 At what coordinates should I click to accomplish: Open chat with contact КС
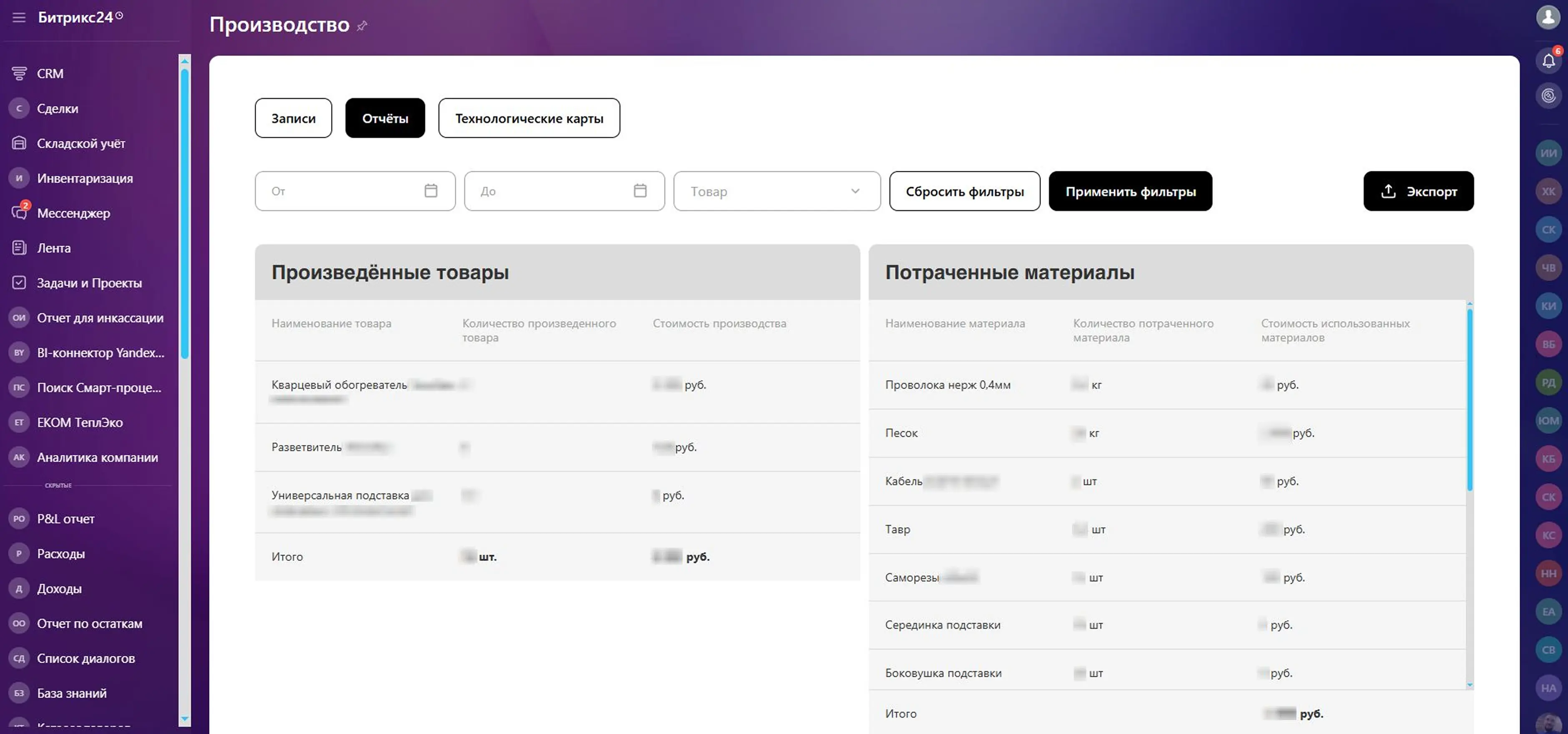pos(1548,535)
